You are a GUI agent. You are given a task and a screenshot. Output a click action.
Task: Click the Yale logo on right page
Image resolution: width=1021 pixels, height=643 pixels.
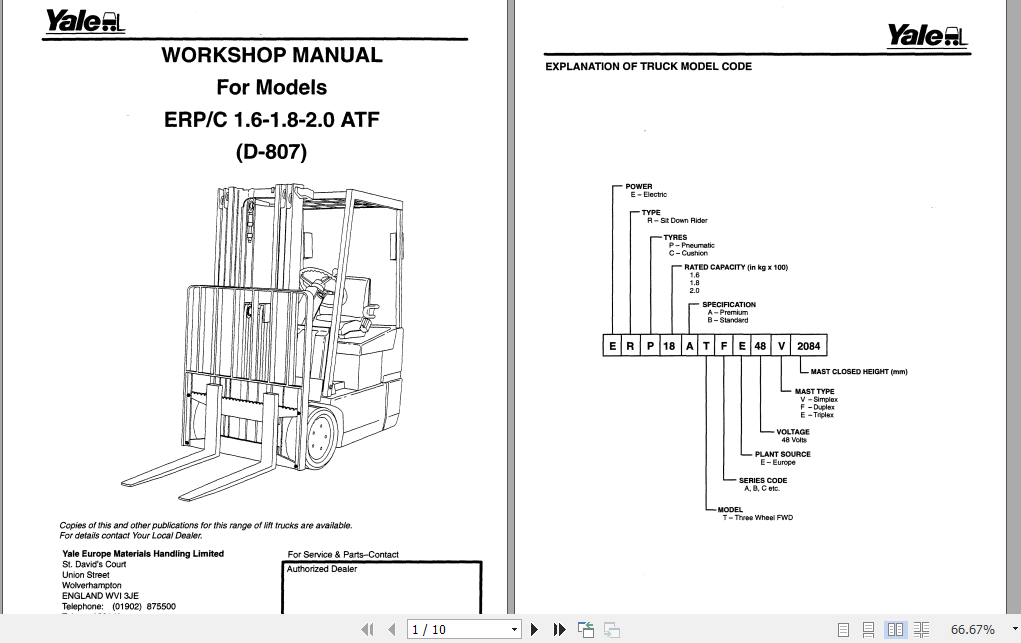pos(927,36)
